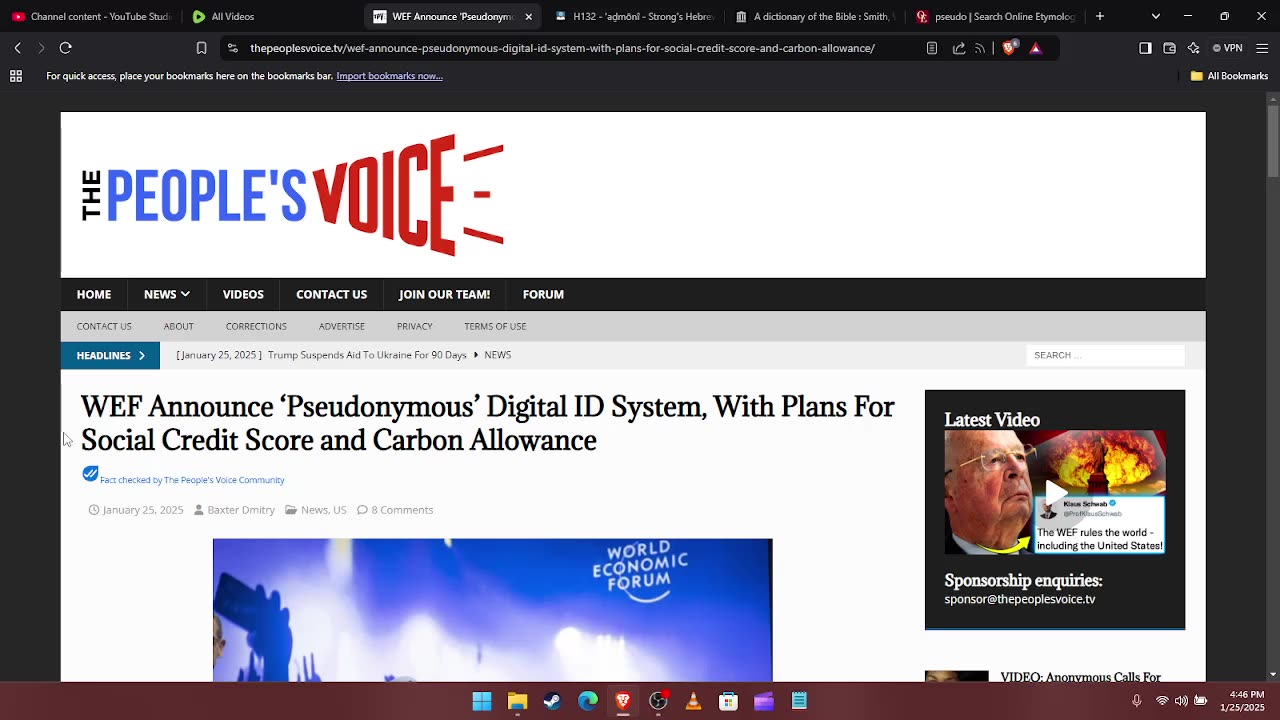Toggle the browser sidebar panel
The image size is (1280, 720).
1145,48
